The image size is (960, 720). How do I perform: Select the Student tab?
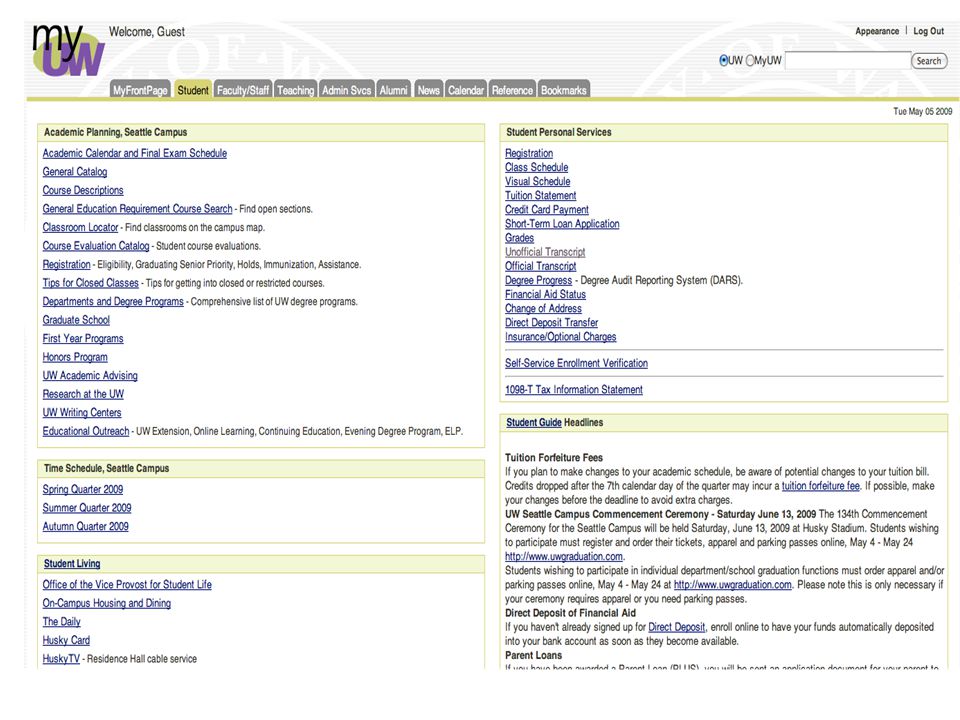tap(193, 90)
